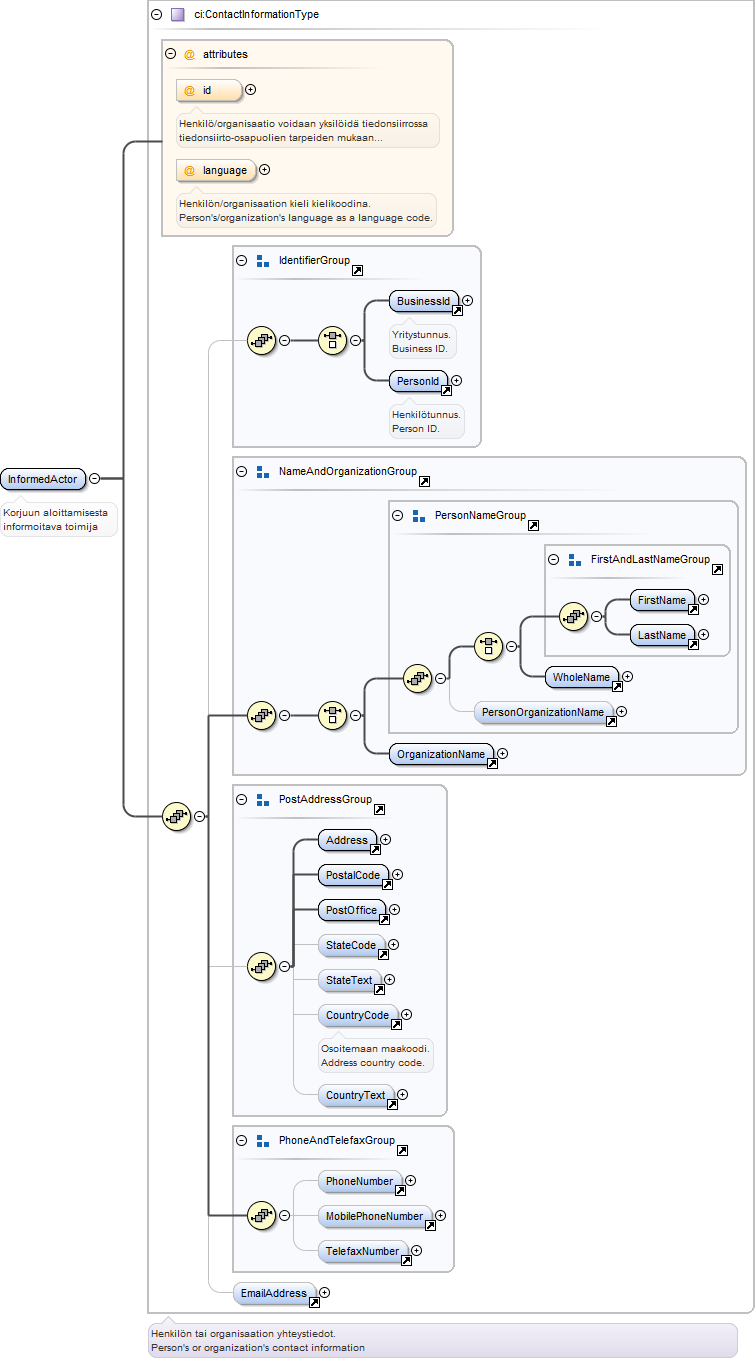Expand PersonId element plus sign

[x=457, y=380]
